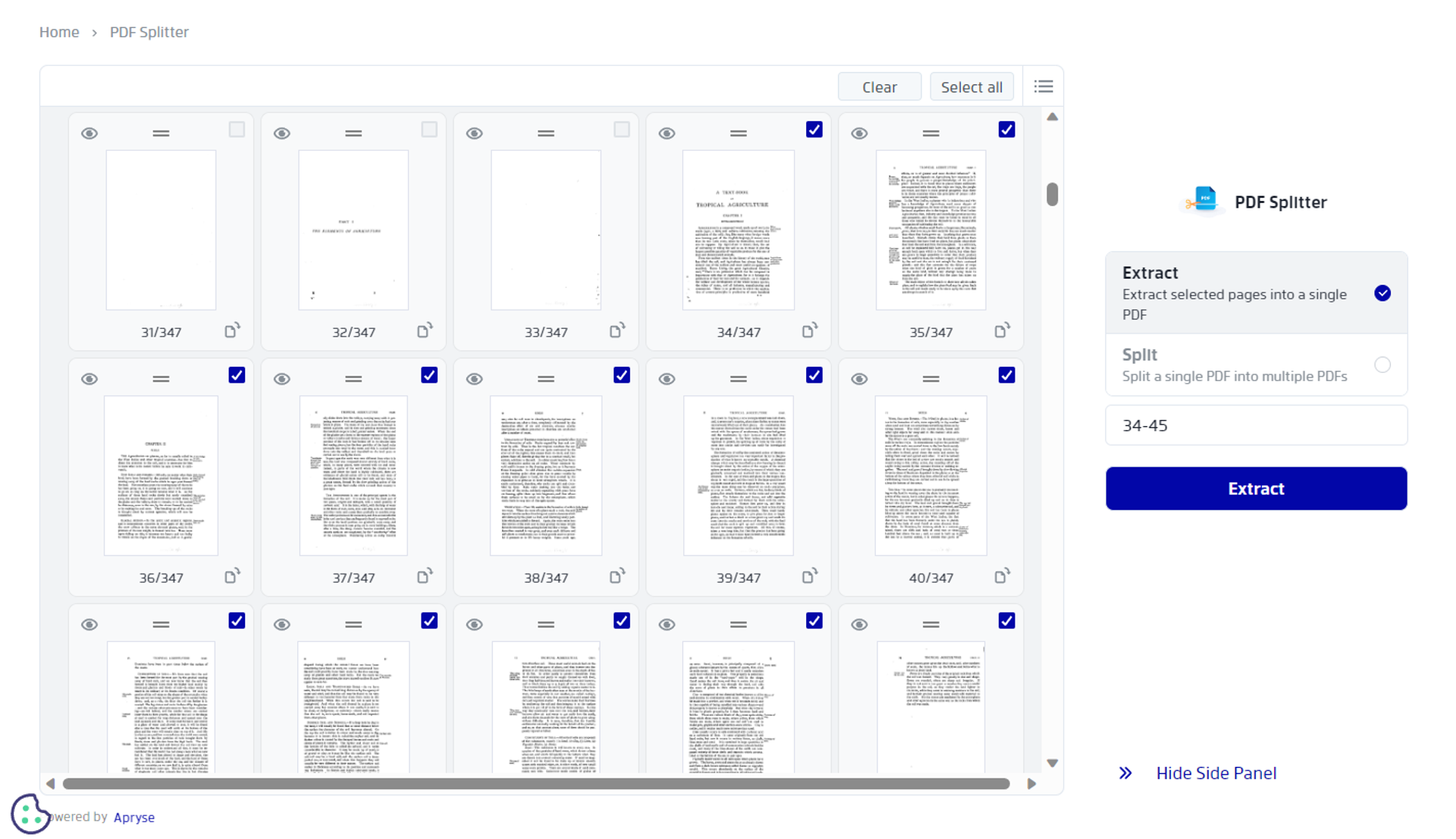1456x839 pixels.
Task: Click the PDF Splitter breadcrumb
Action: tap(149, 32)
